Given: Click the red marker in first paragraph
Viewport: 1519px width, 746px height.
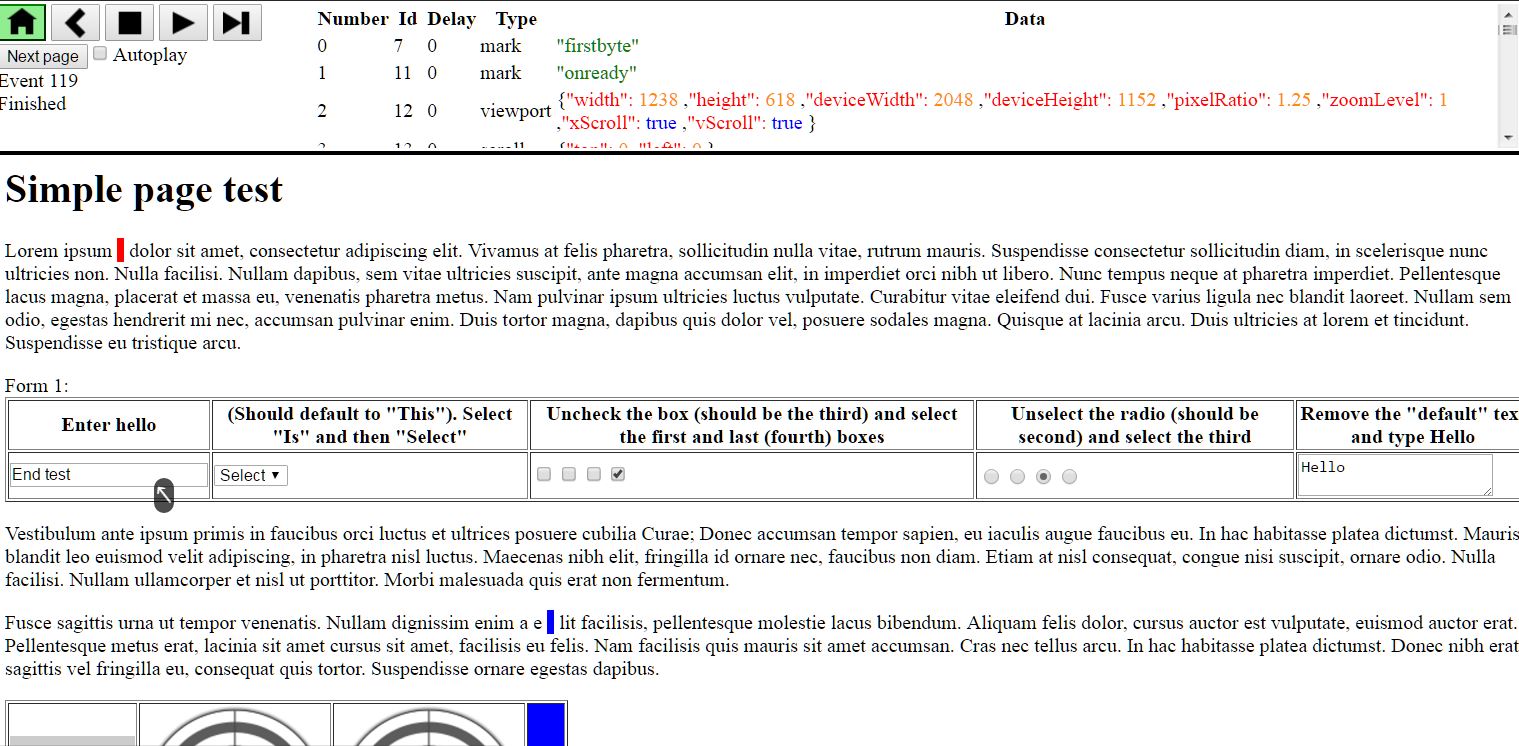Looking at the screenshot, I should [x=121, y=250].
